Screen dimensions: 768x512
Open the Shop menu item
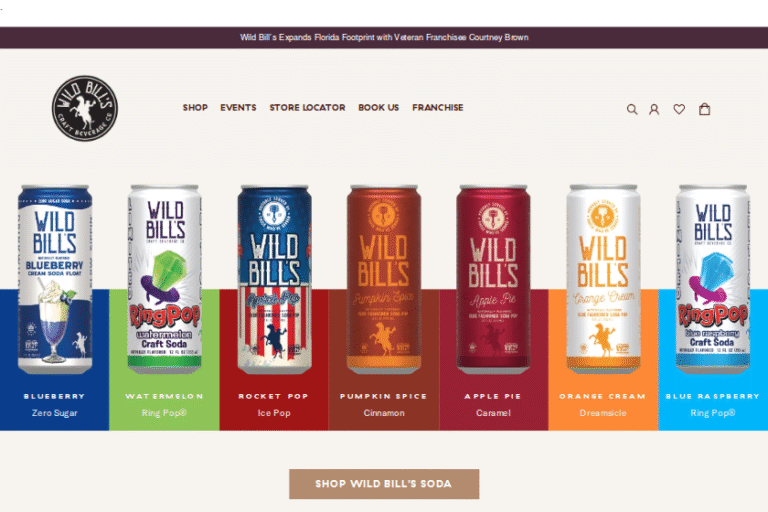pyautogui.click(x=195, y=107)
